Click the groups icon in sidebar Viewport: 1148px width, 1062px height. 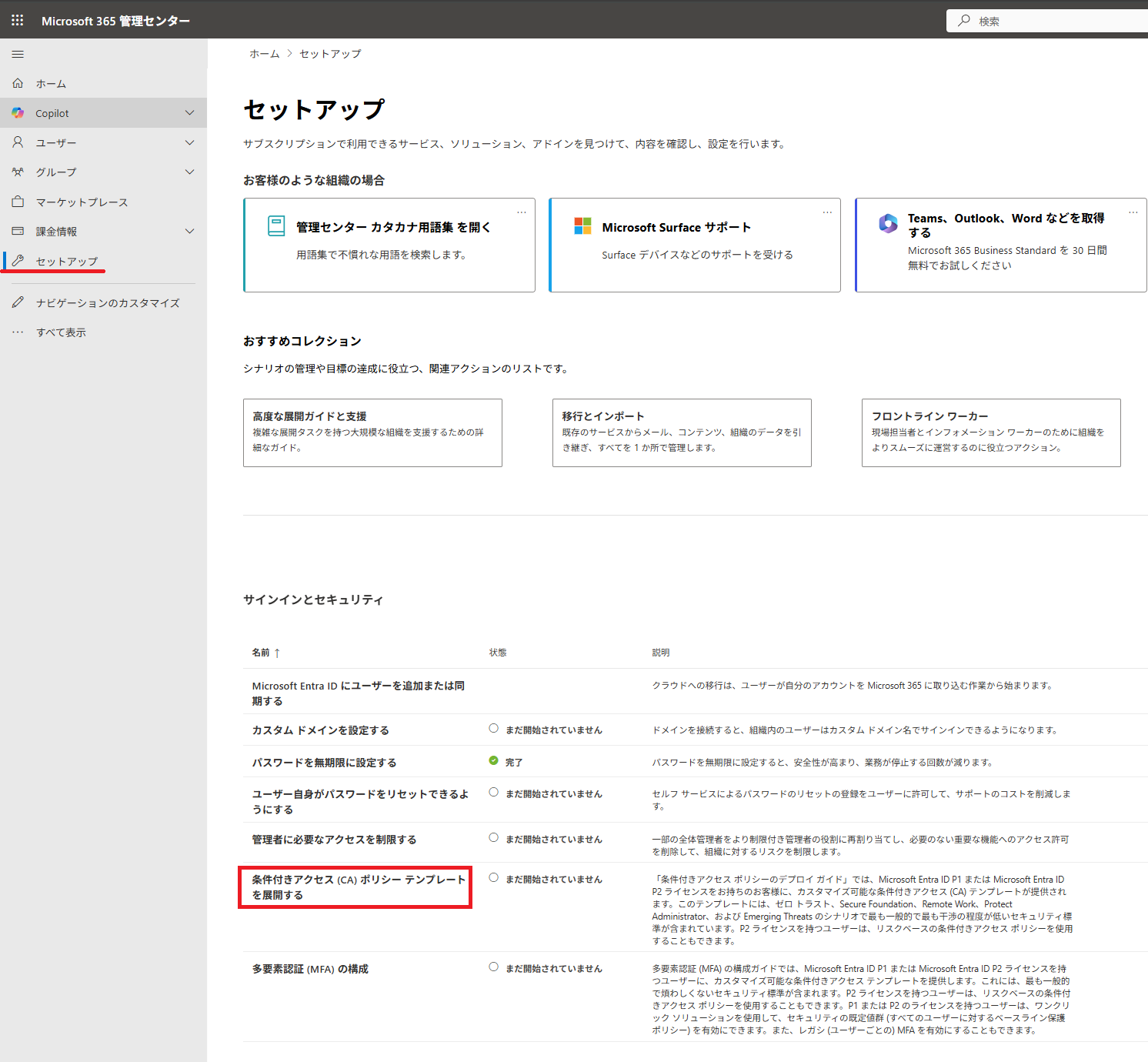click(18, 172)
